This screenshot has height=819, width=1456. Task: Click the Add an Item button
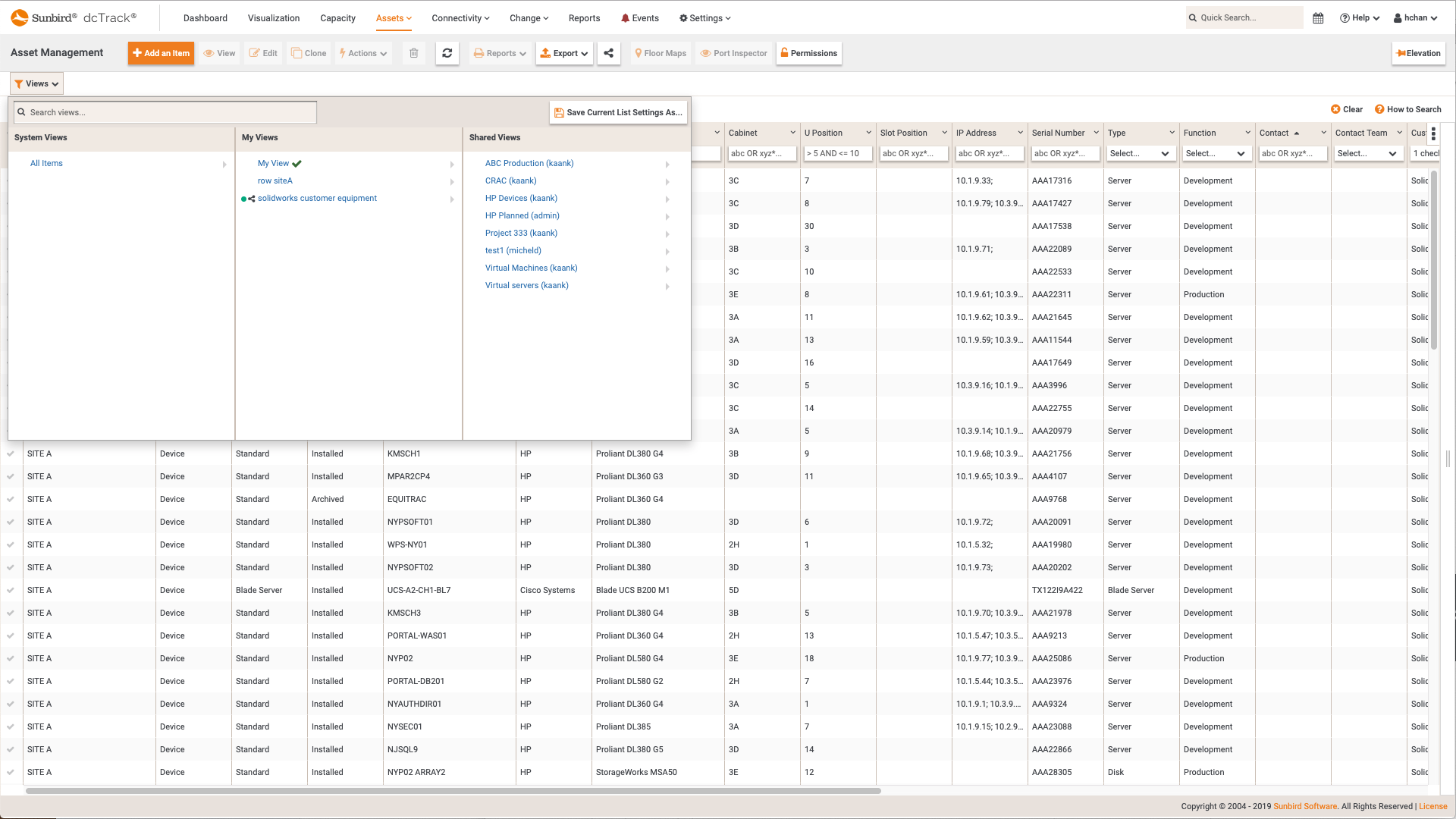pos(161,53)
